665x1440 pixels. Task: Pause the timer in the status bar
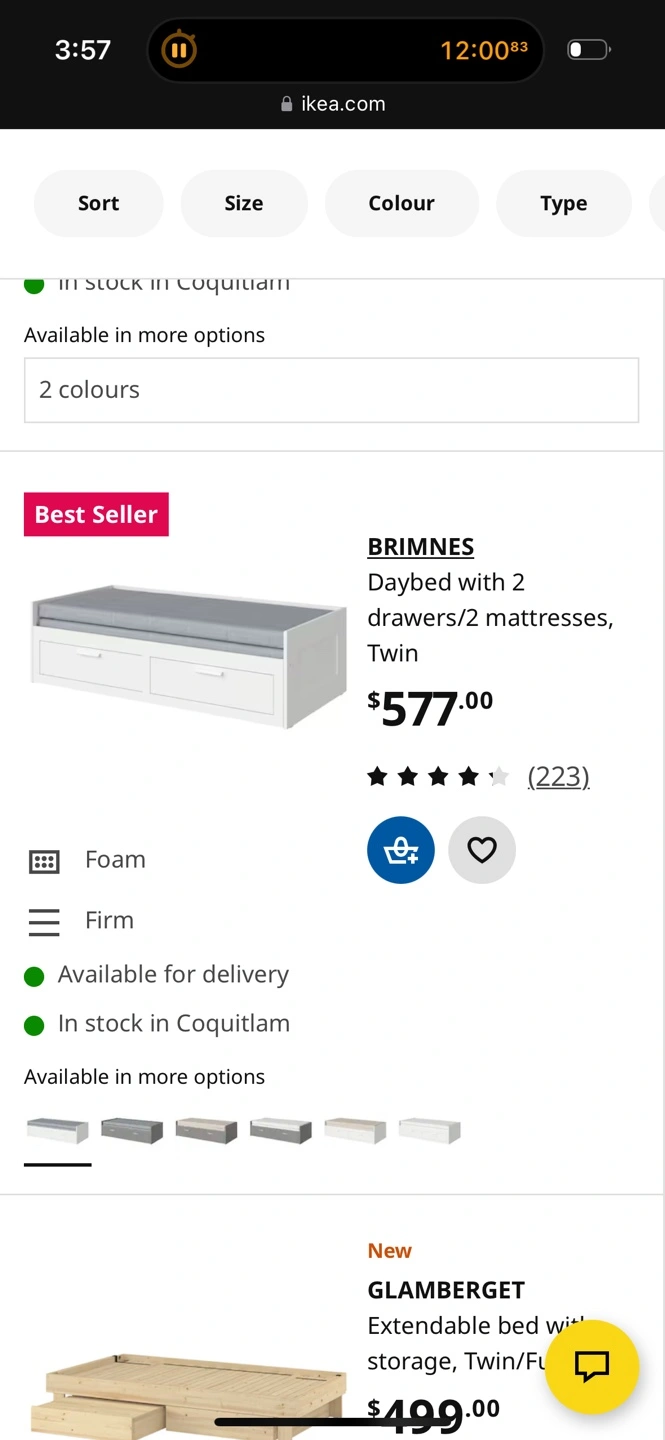coord(179,50)
